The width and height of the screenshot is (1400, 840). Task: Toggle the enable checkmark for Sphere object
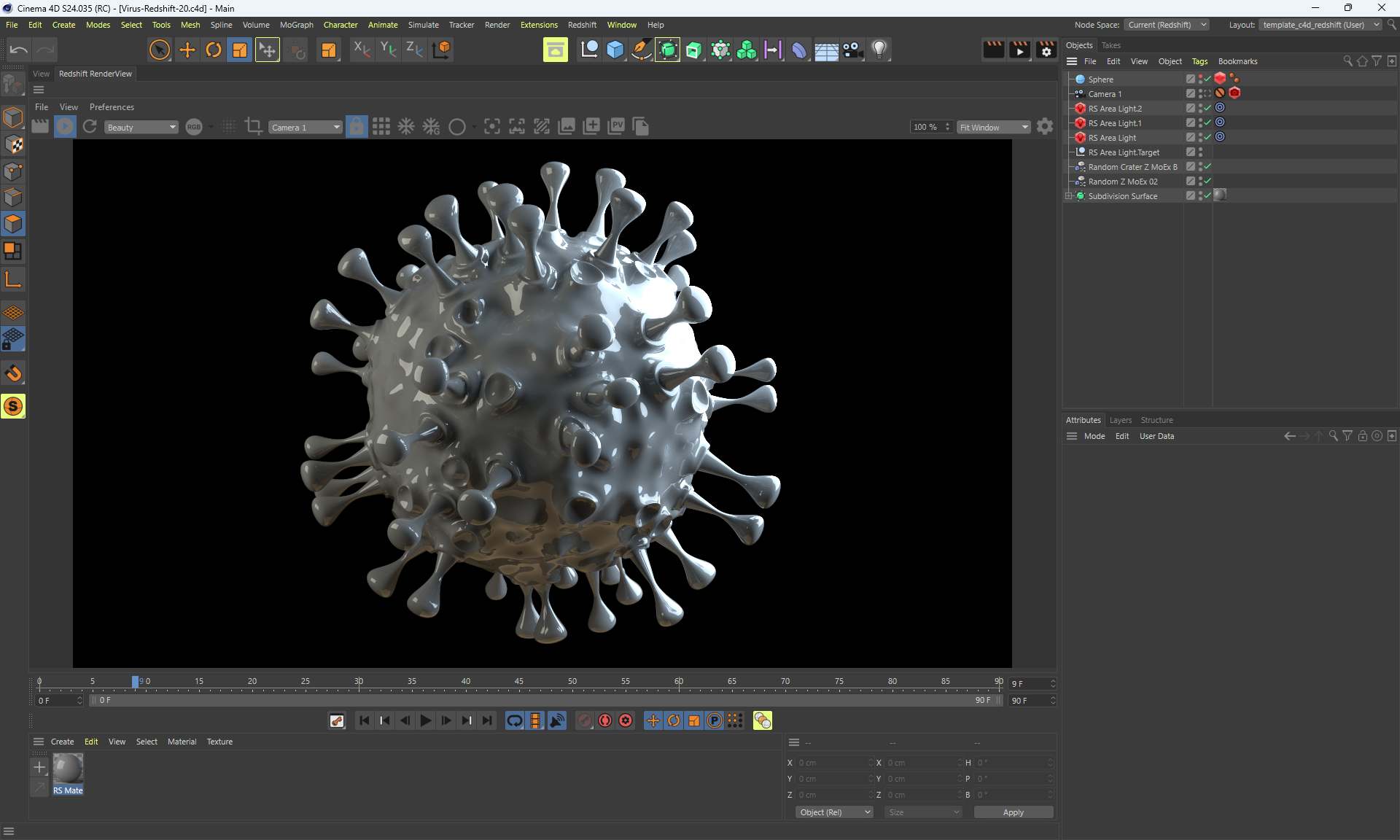click(x=1207, y=79)
